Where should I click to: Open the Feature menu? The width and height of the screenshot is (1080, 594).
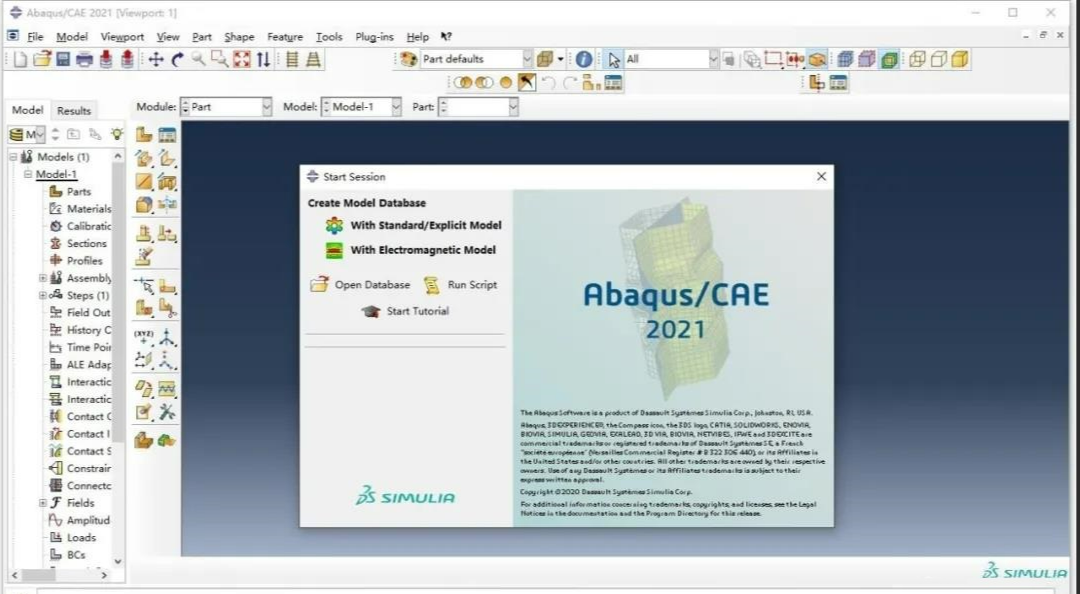pos(285,37)
